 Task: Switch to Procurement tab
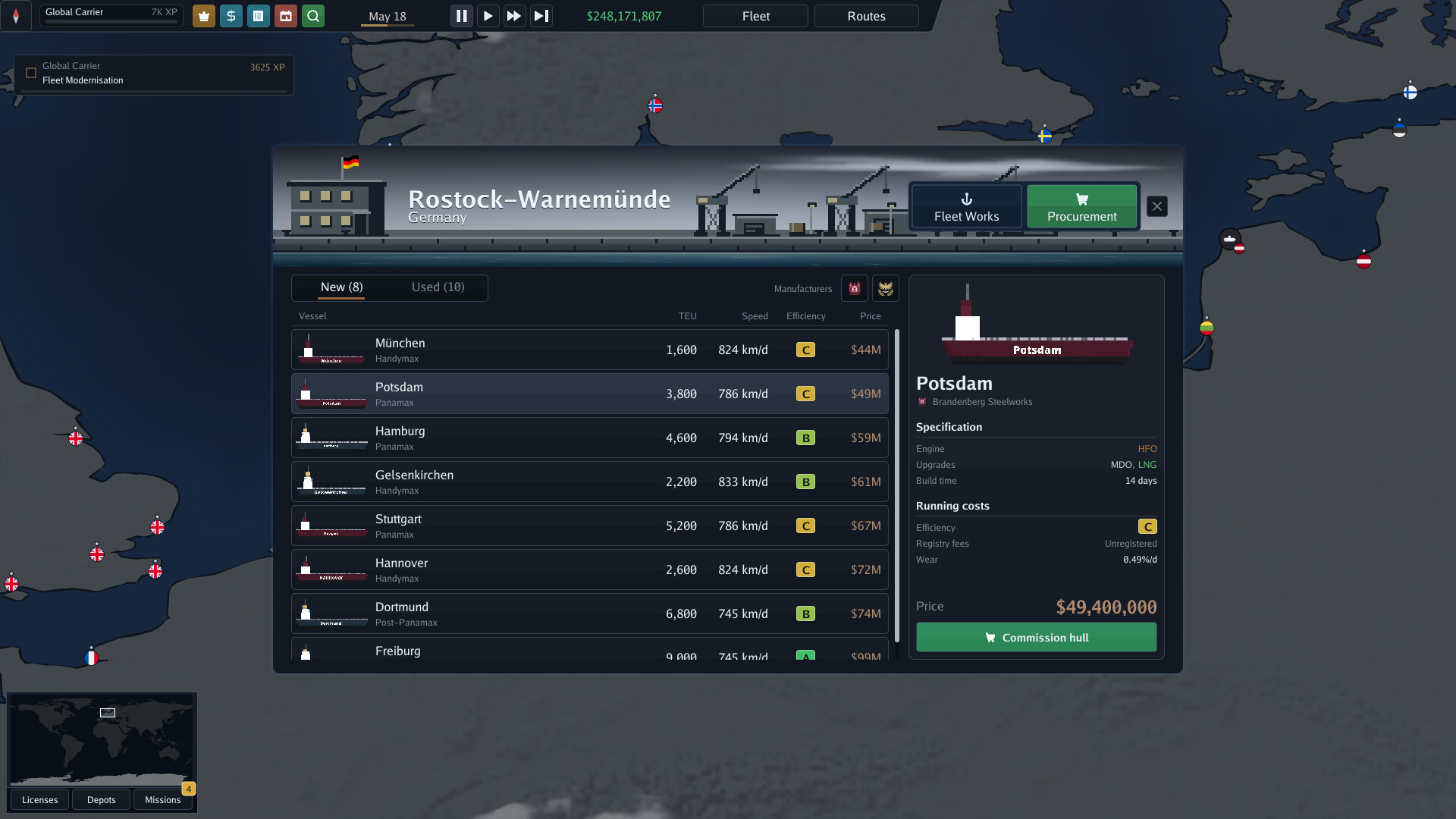1082,206
